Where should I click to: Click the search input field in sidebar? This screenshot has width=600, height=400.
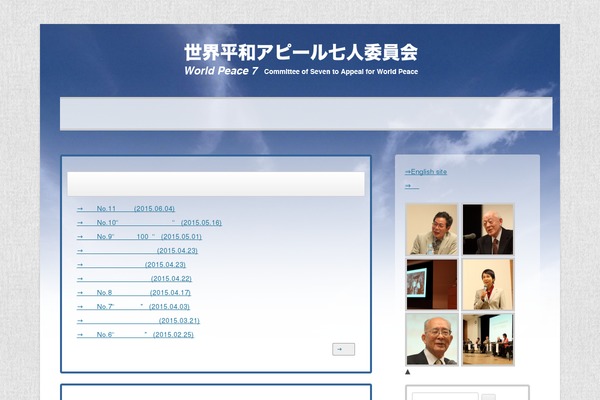445,397
